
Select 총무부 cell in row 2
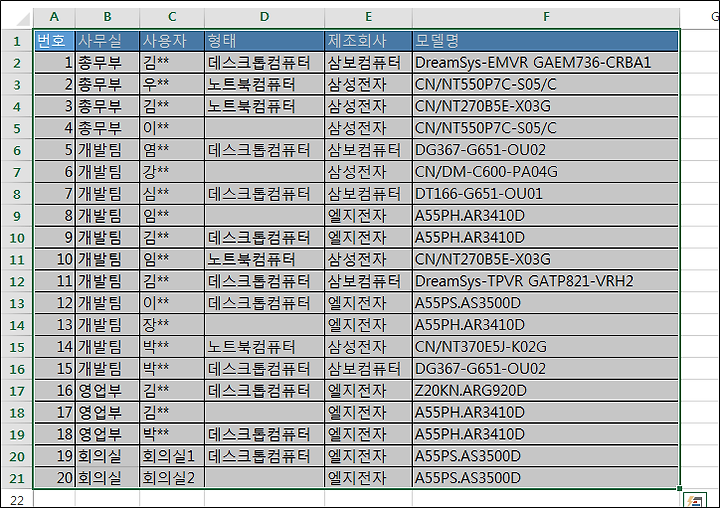tap(107, 62)
